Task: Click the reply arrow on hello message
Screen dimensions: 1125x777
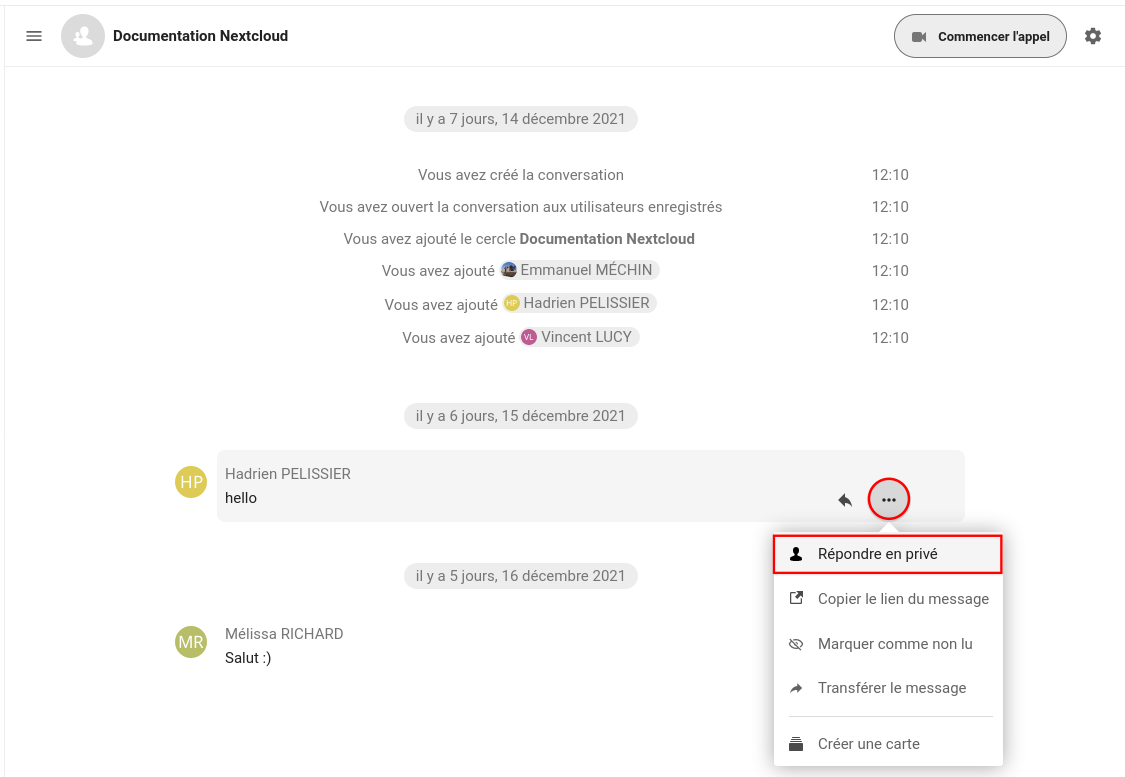Action: click(x=845, y=499)
